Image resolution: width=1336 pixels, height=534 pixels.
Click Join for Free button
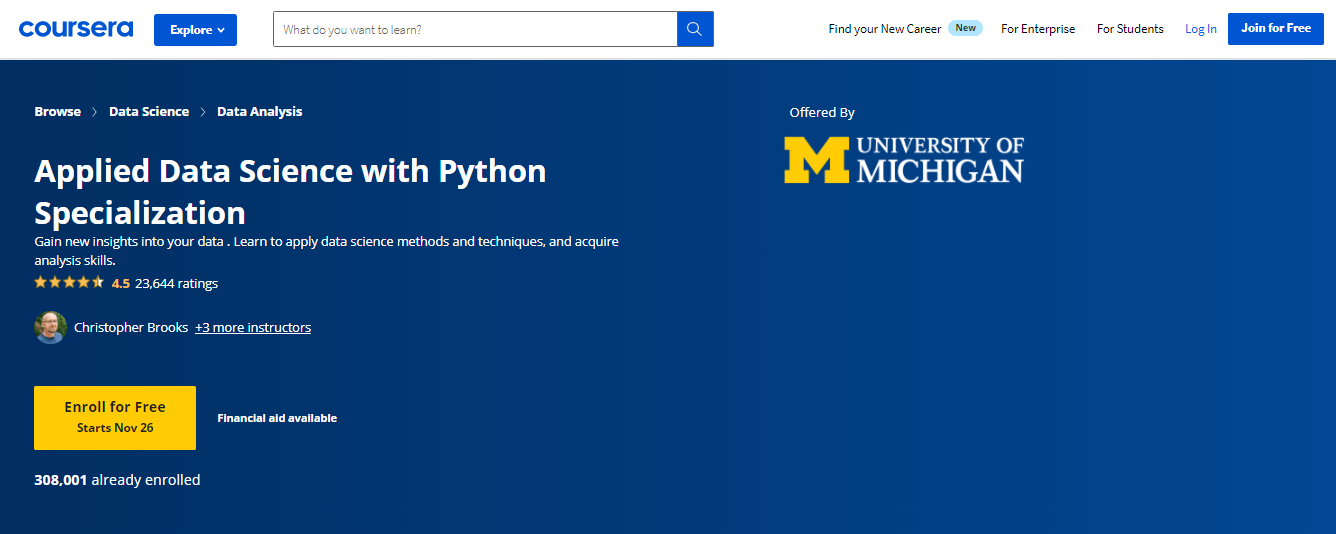pos(1276,28)
